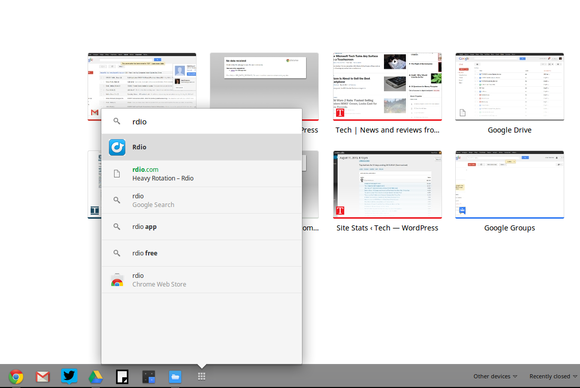Image resolution: width=580 pixels, height=388 pixels.
Task: Expand the Recently closed menu
Action: 553,376
